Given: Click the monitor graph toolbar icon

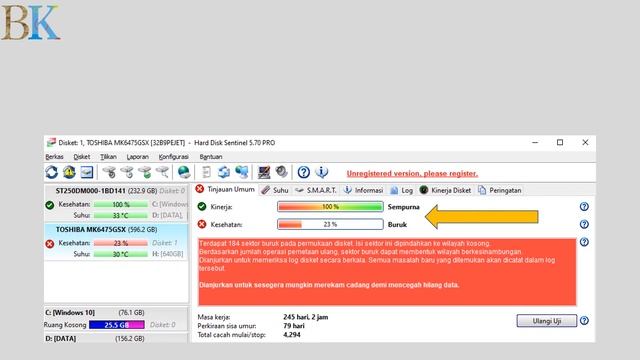Looking at the screenshot, I should click(x=264, y=172).
